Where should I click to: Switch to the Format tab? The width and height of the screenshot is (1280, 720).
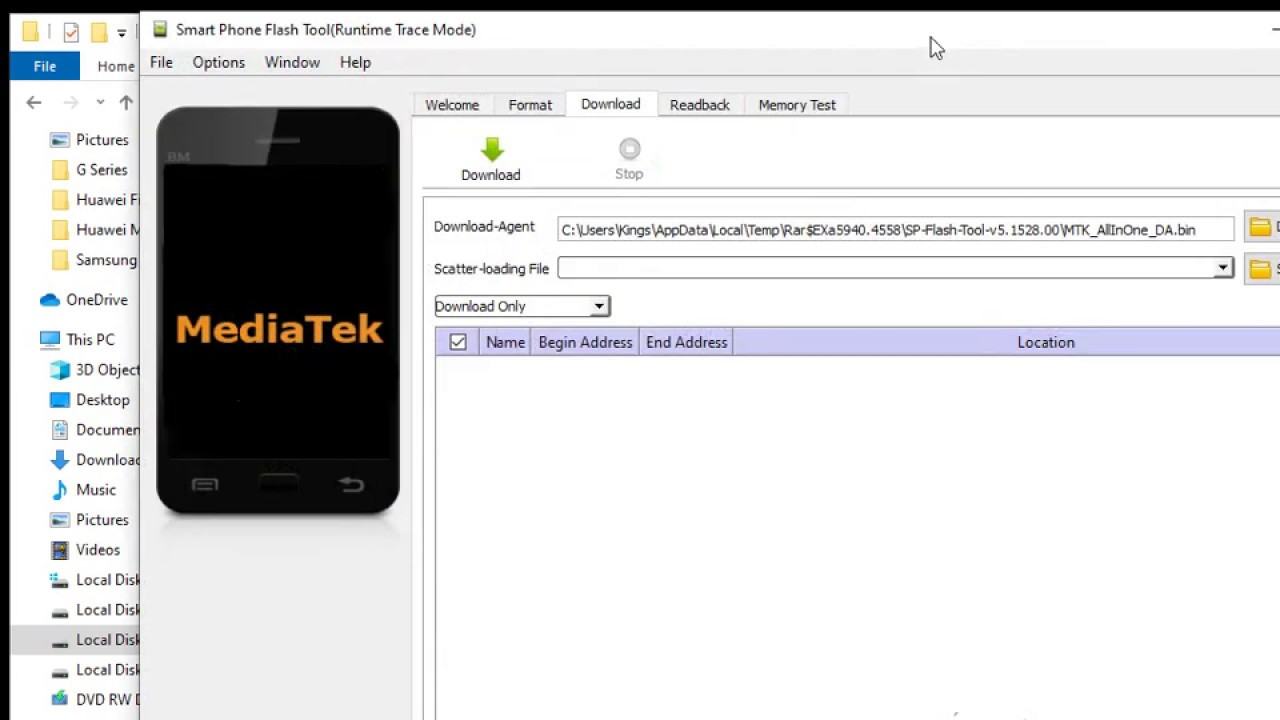[530, 105]
